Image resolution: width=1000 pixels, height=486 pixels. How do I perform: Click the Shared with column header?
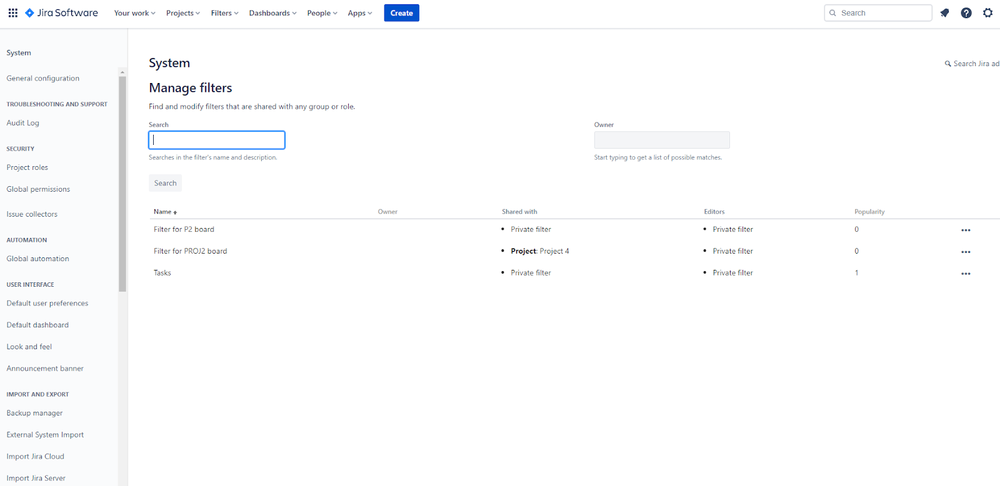[520, 212]
